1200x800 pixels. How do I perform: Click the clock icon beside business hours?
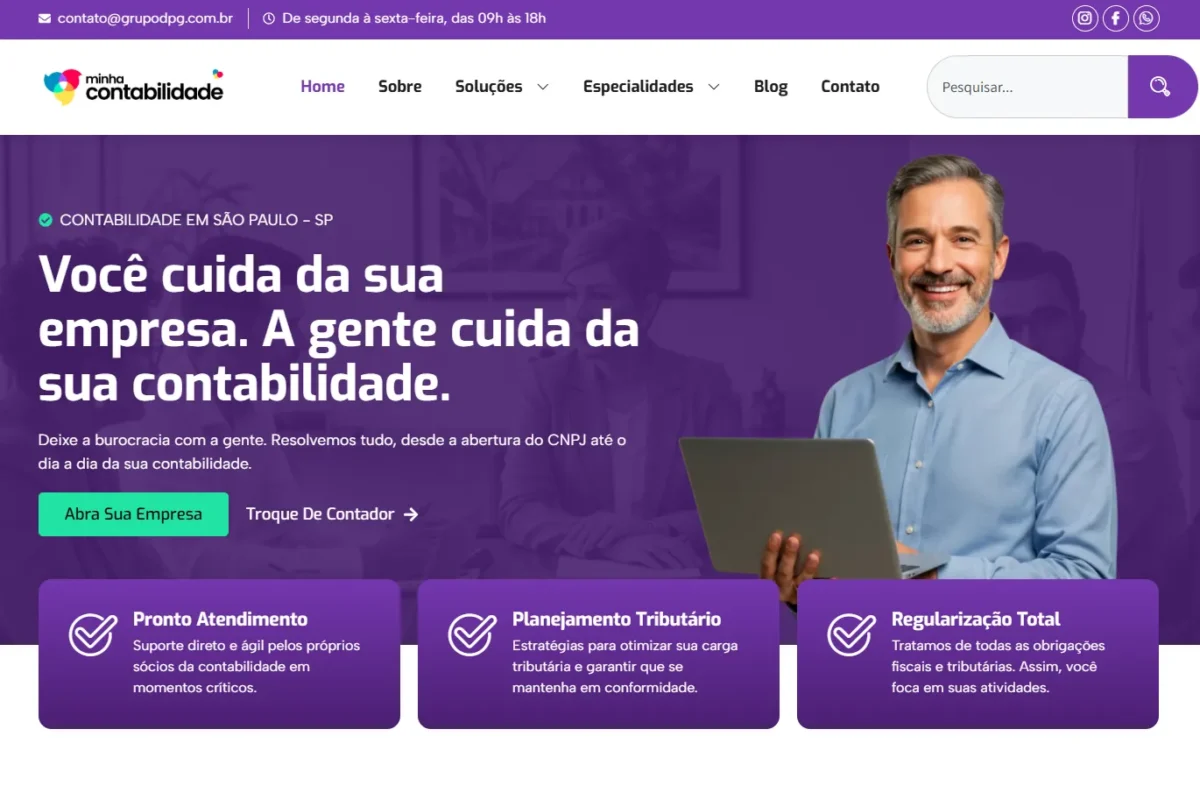(269, 19)
